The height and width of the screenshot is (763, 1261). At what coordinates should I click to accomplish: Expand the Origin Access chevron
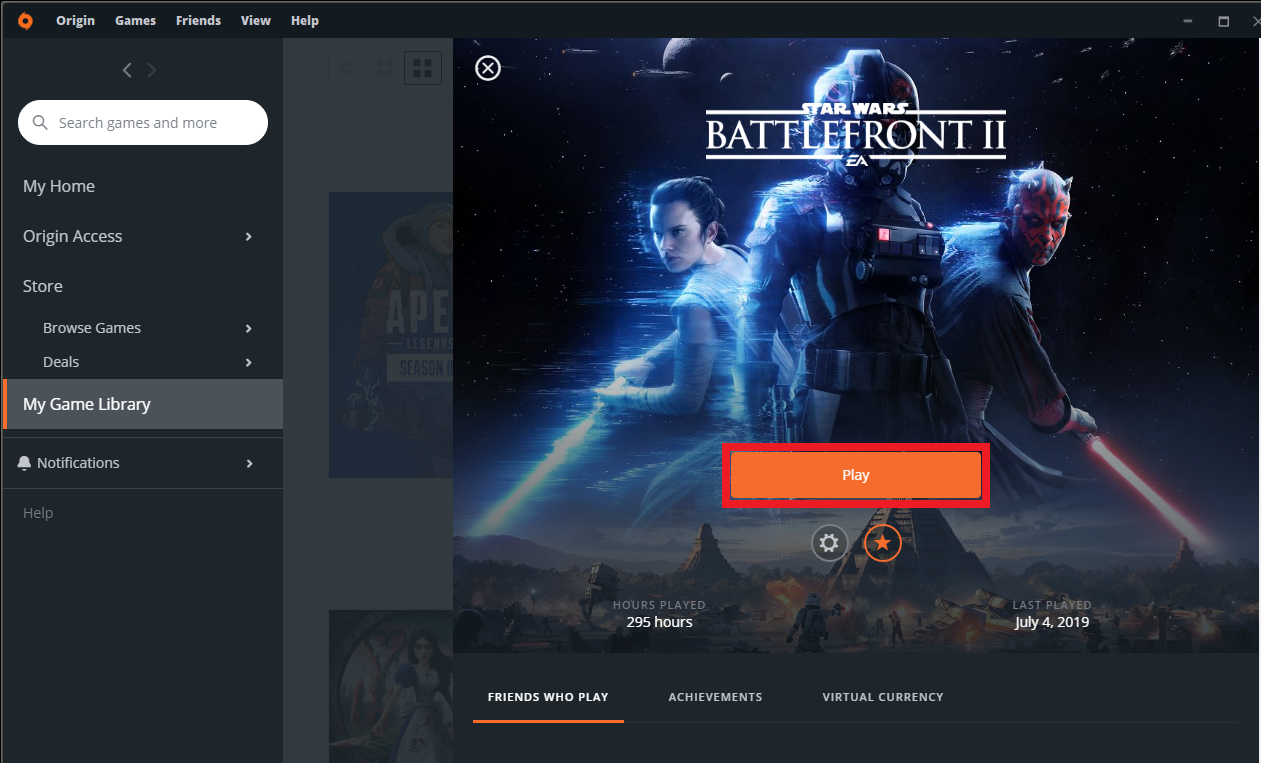click(249, 236)
